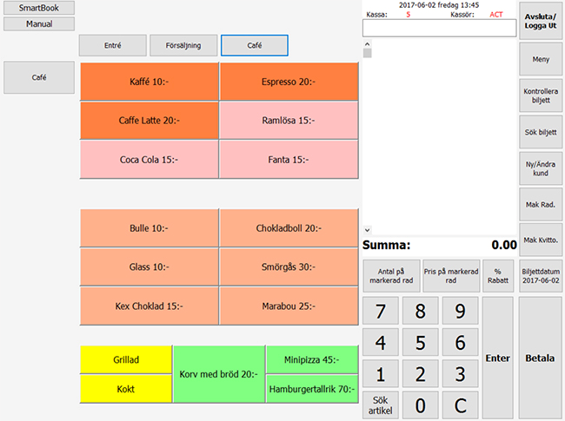Tap digit 7 on the keypad
This screenshot has width=565, height=421.
(381, 311)
